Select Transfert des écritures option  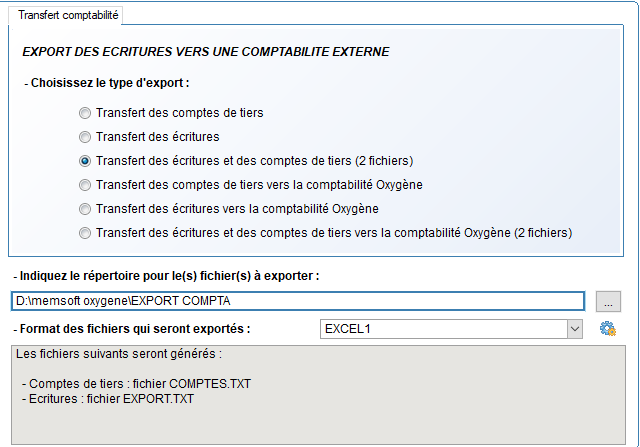(x=149, y=137)
